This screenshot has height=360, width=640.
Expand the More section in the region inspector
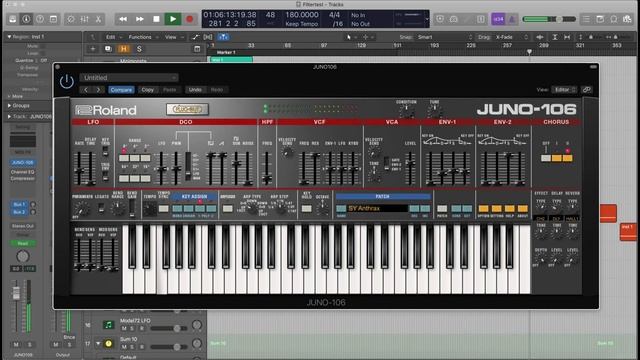click(9, 96)
